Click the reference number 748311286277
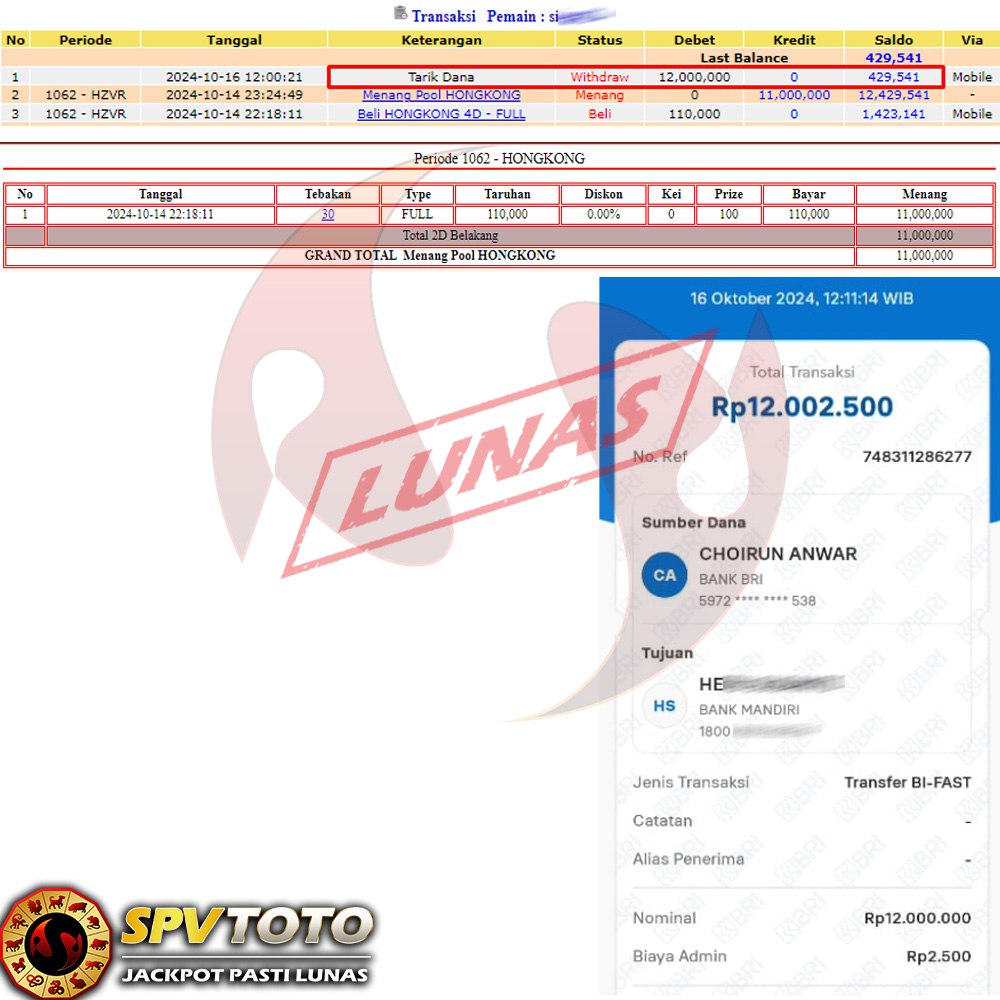 click(x=916, y=457)
